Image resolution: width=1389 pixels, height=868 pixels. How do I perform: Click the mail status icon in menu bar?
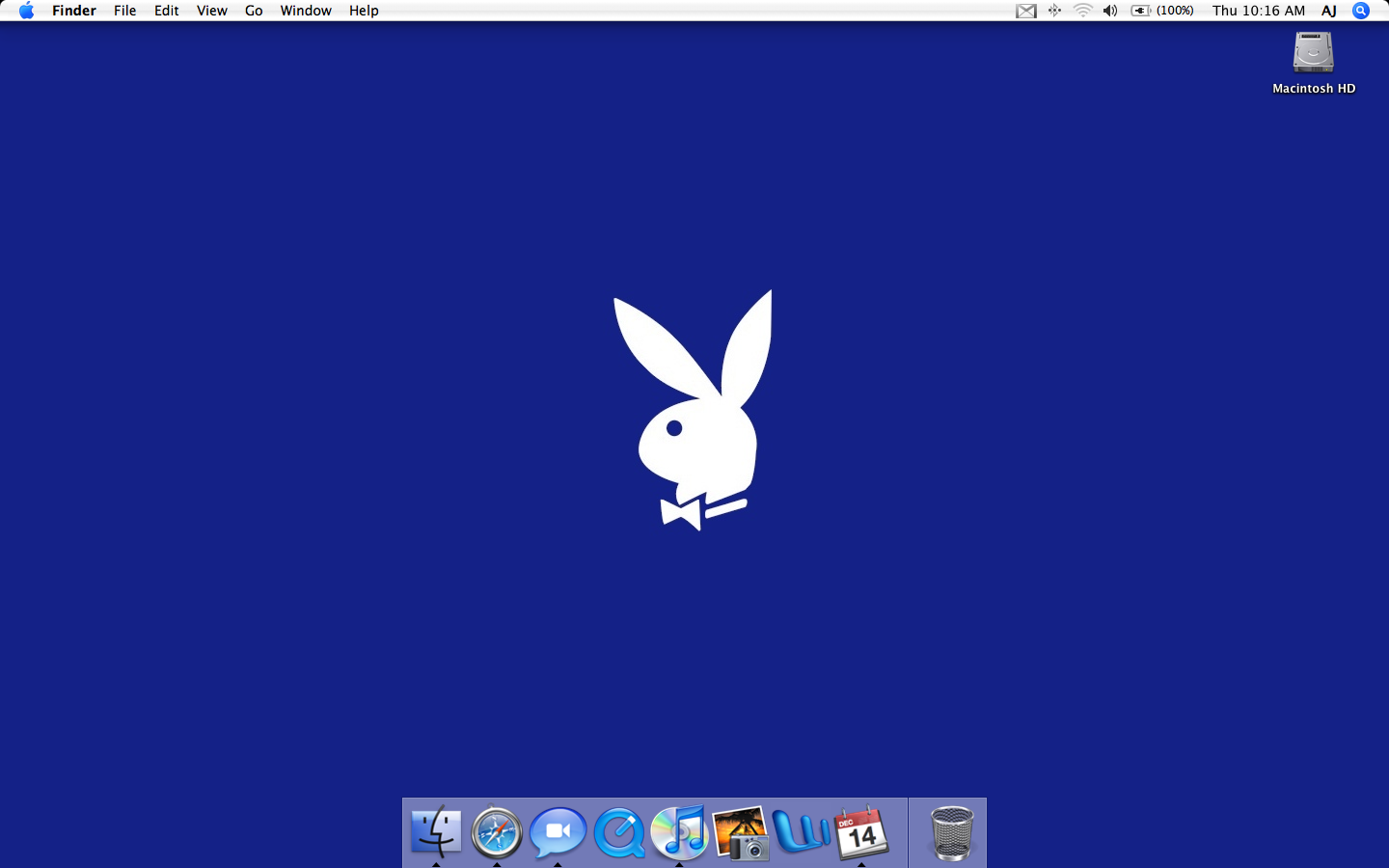click(1026, 11)
